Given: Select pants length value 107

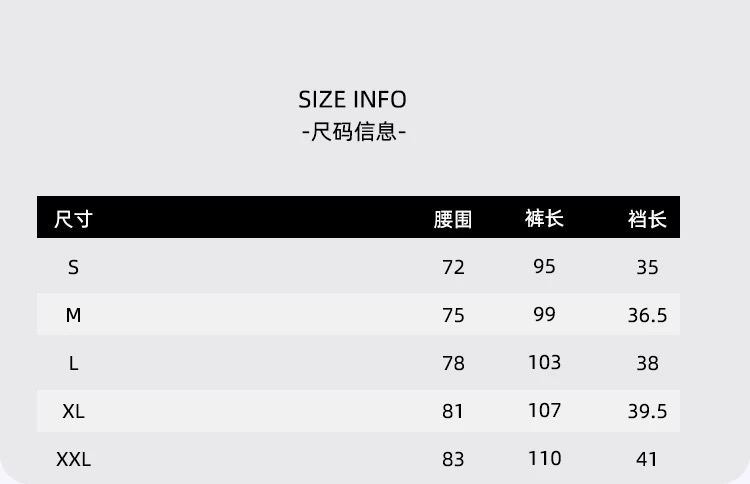Looking at the screenshot, I should pyautogui.click(x=544, y=410).
